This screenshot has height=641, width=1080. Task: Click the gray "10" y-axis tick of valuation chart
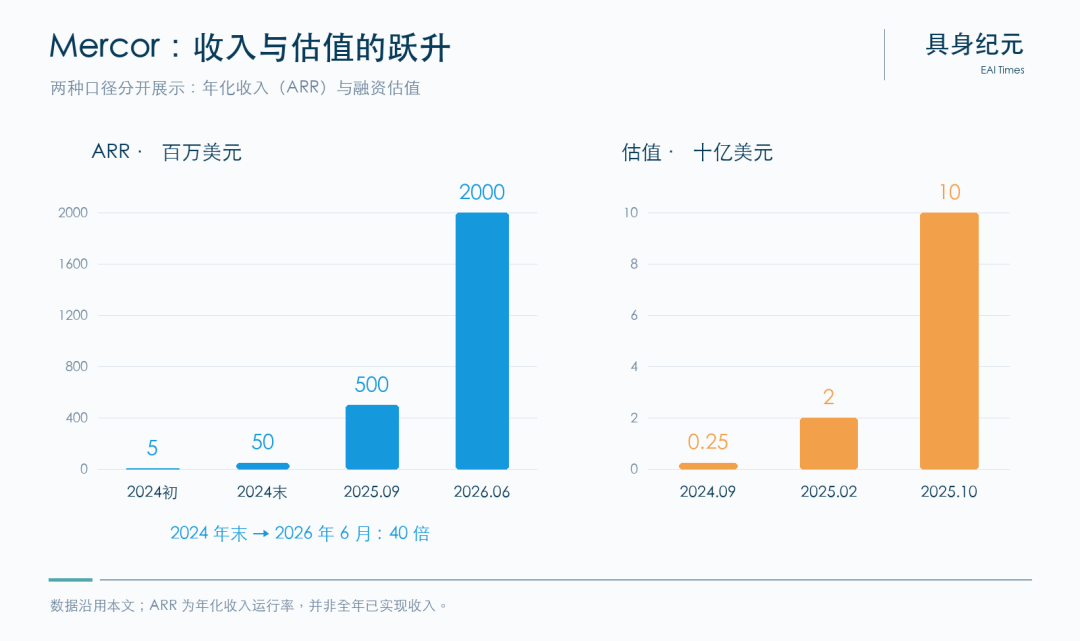tap(631, 213)
